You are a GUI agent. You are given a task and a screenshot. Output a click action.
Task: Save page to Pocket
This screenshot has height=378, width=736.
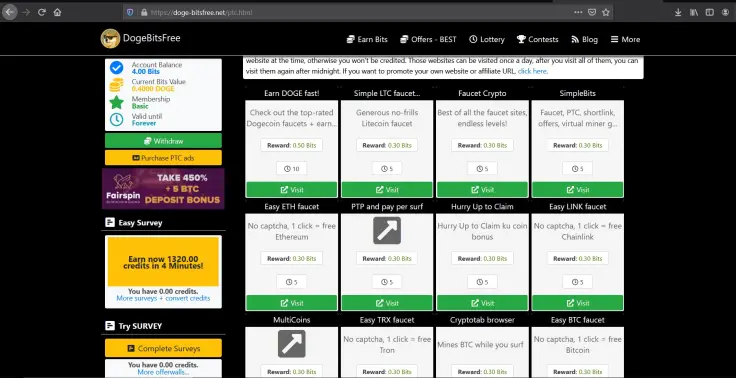pos(592,12)
